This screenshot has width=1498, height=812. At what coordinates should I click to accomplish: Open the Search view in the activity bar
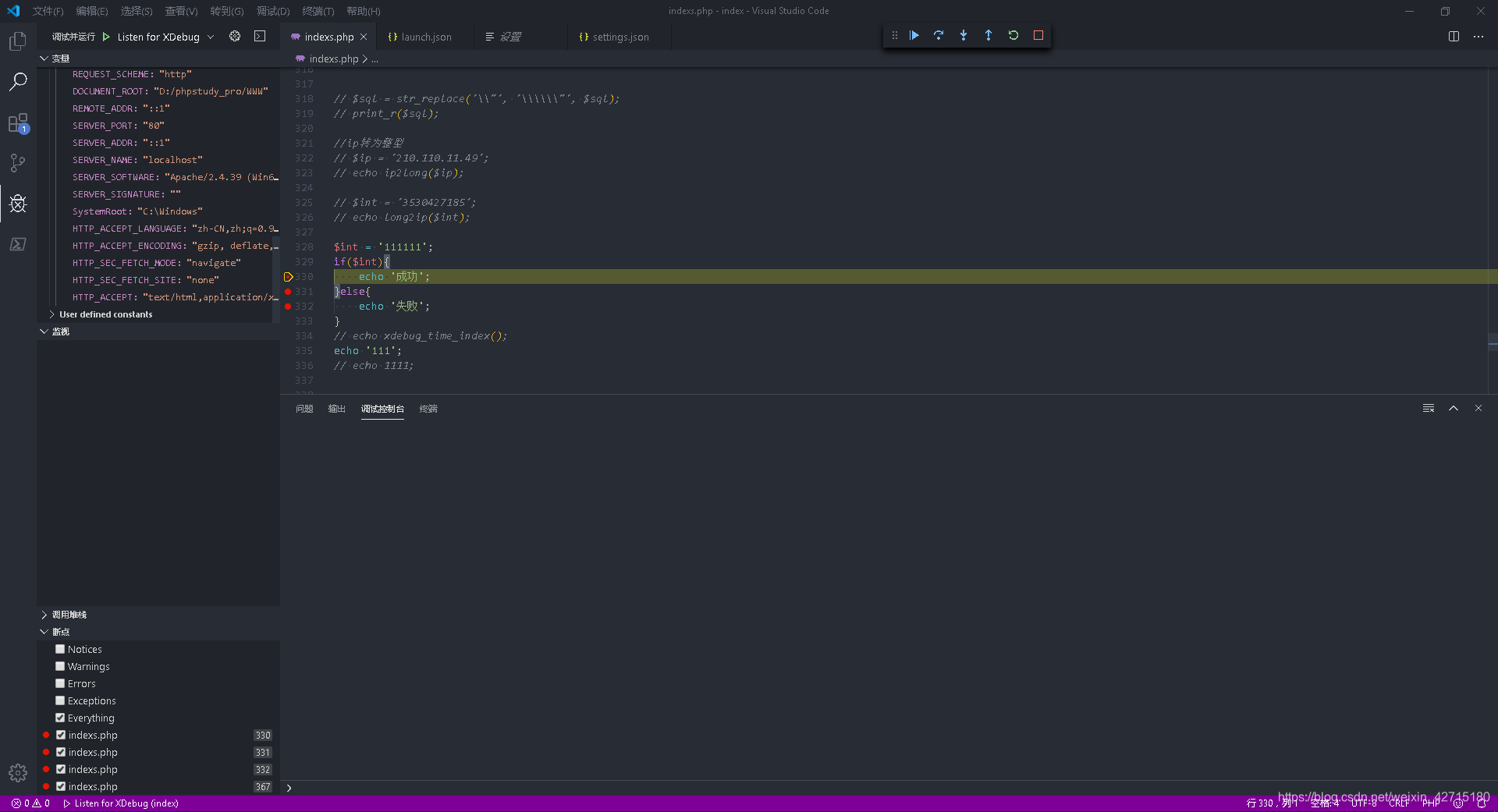17,81
